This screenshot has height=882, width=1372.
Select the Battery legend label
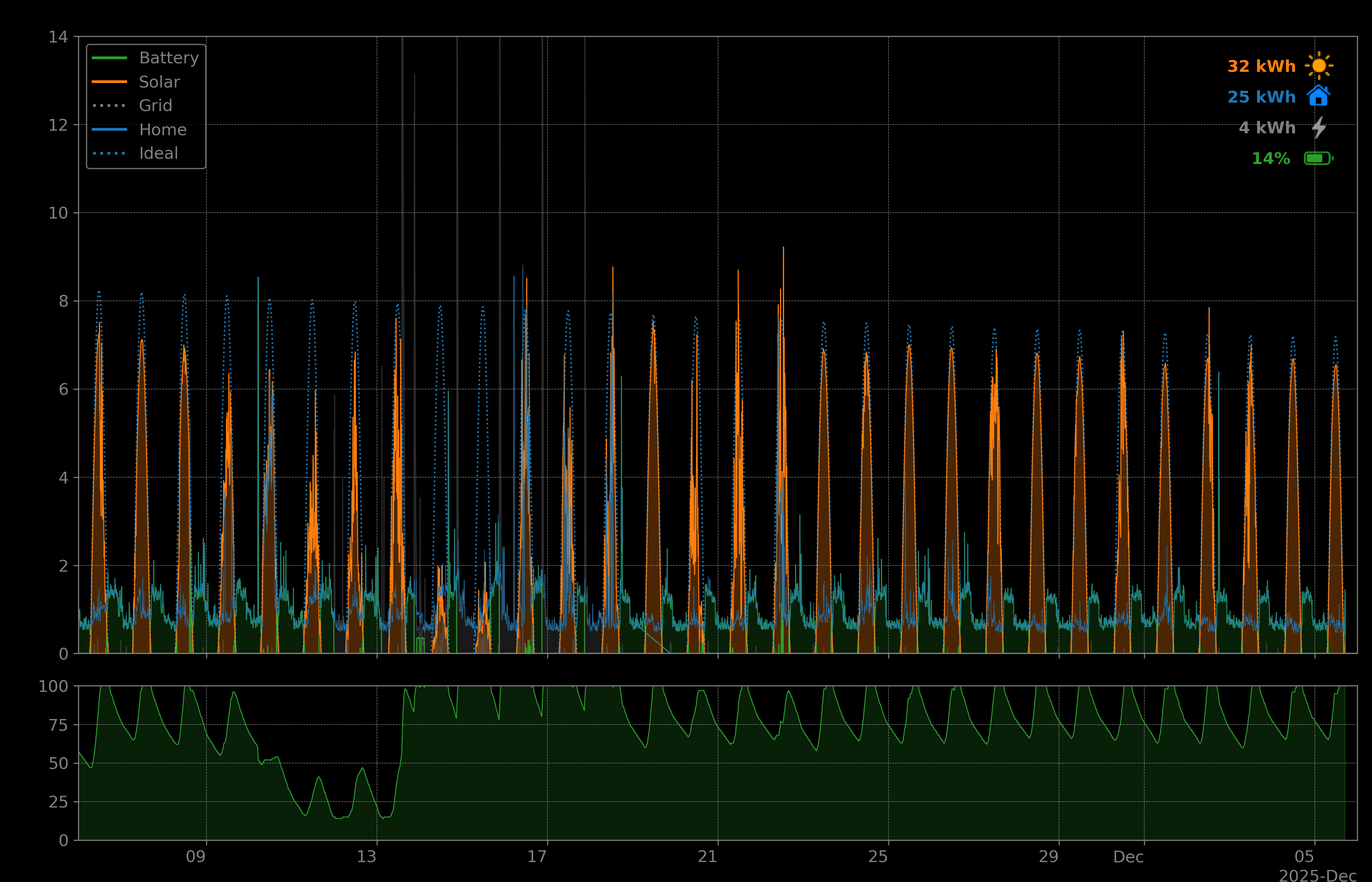click(169, 58)
